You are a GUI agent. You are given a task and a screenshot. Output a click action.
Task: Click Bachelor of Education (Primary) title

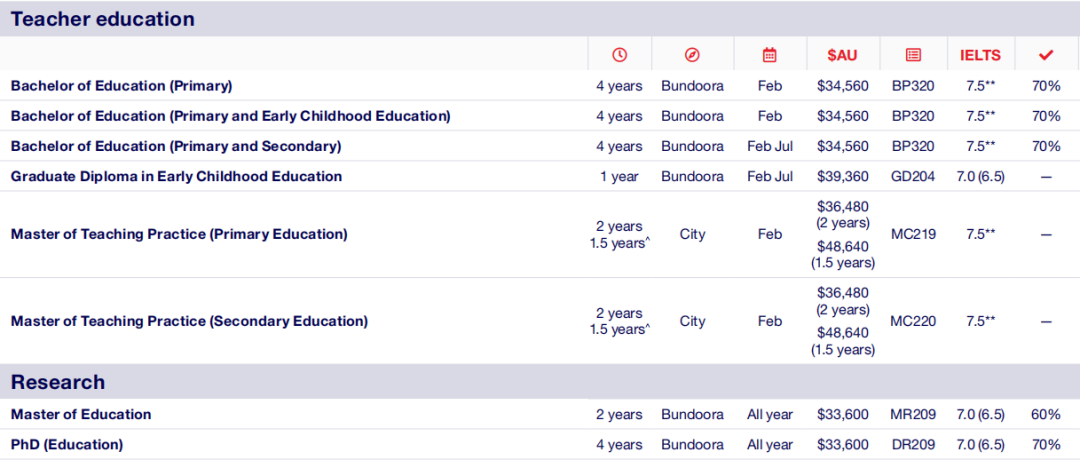[x=121, y=86]
